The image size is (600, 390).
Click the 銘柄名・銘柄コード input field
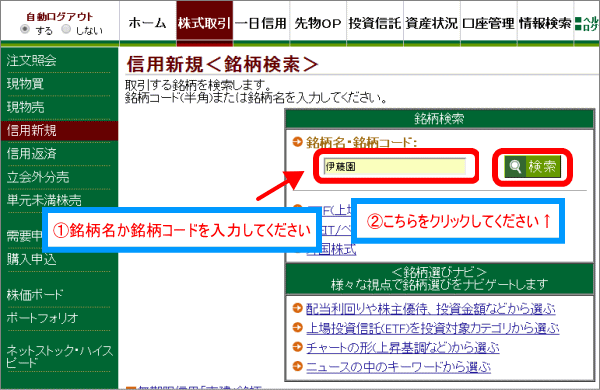coord(395,166)
